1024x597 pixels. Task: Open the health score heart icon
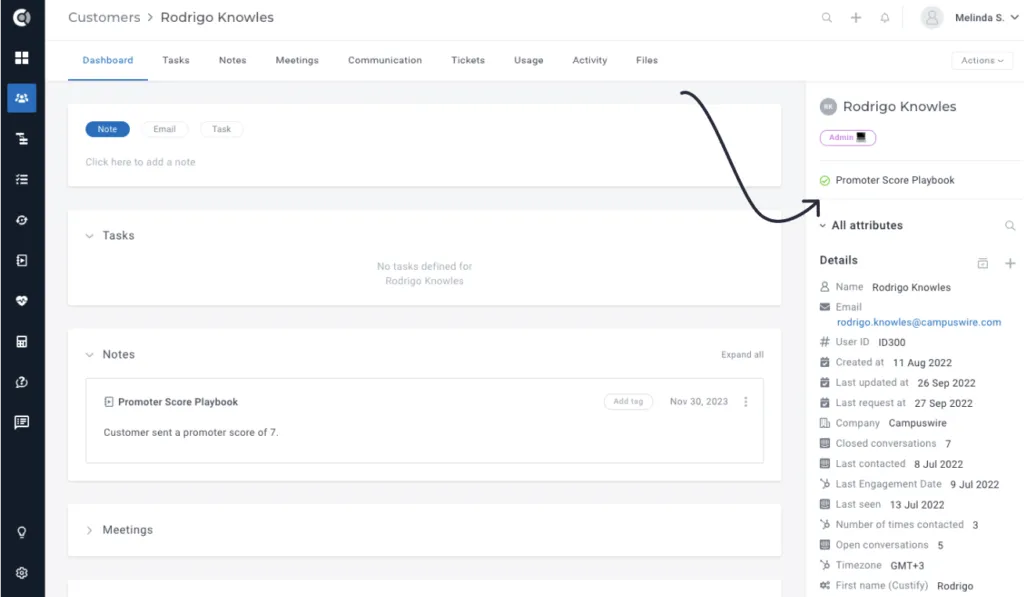tap(22, 301)
